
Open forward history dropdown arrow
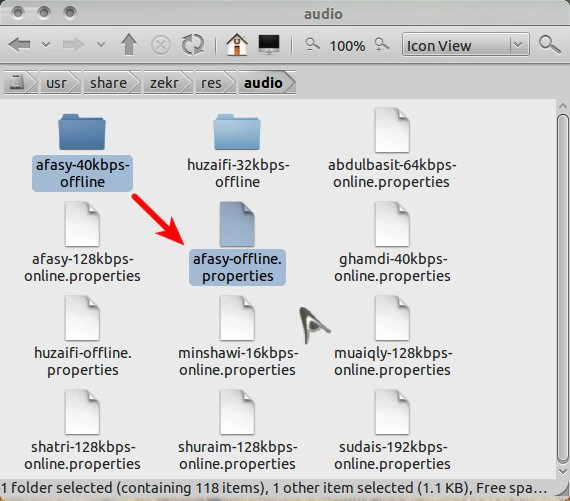point(101,45)
